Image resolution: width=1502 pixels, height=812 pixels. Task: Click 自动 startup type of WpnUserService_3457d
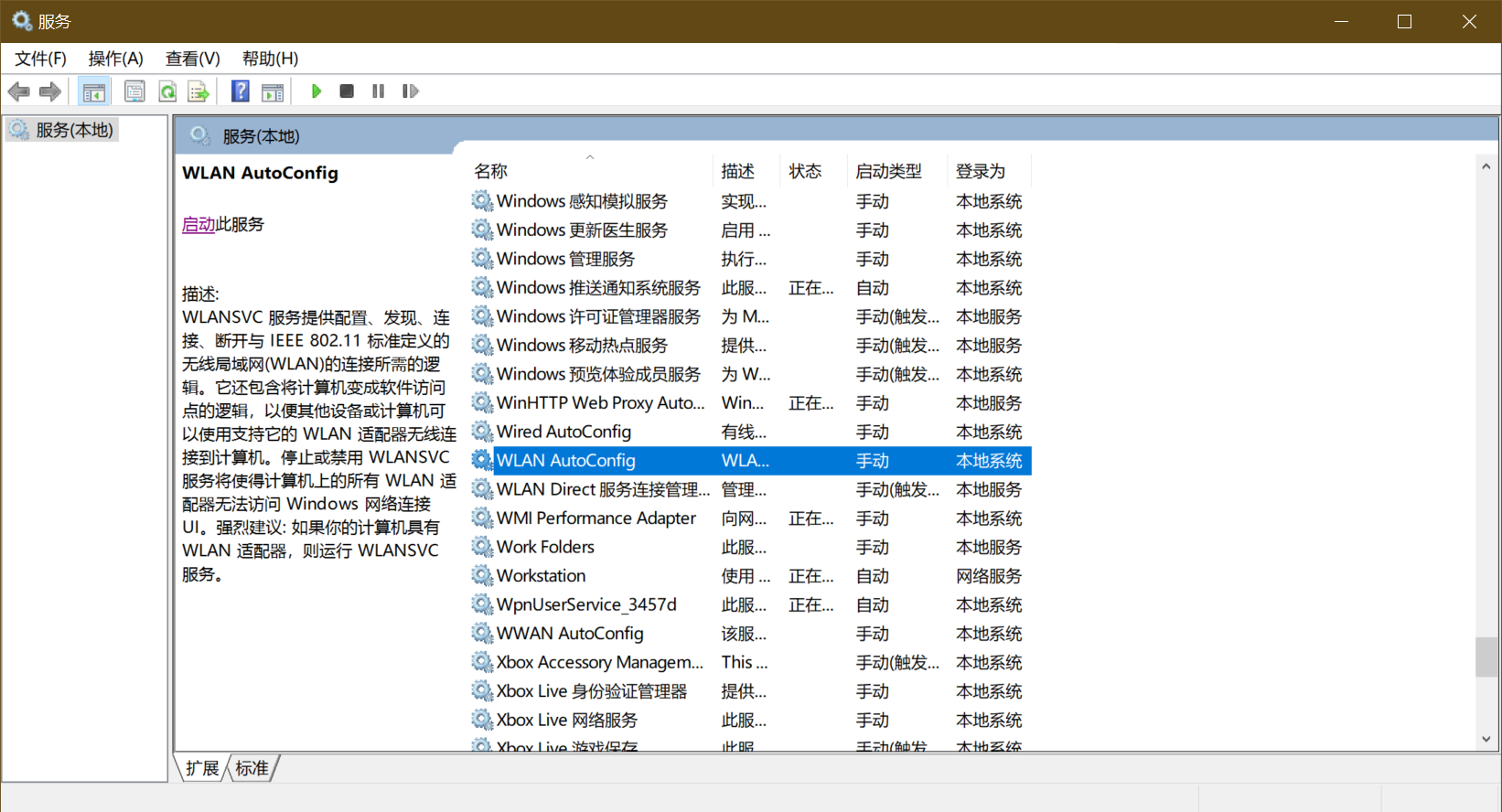(873, 605)
